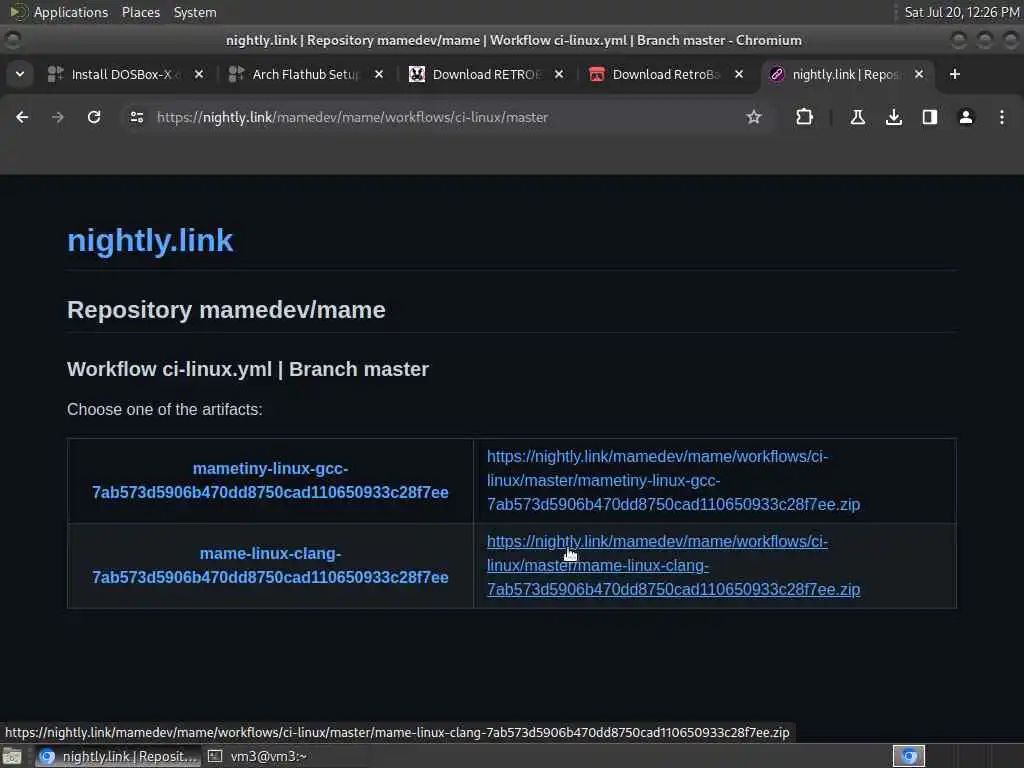1024x768 pixels.
Task: Open the nightly.link home heading link
Action: tap(150, 240)
